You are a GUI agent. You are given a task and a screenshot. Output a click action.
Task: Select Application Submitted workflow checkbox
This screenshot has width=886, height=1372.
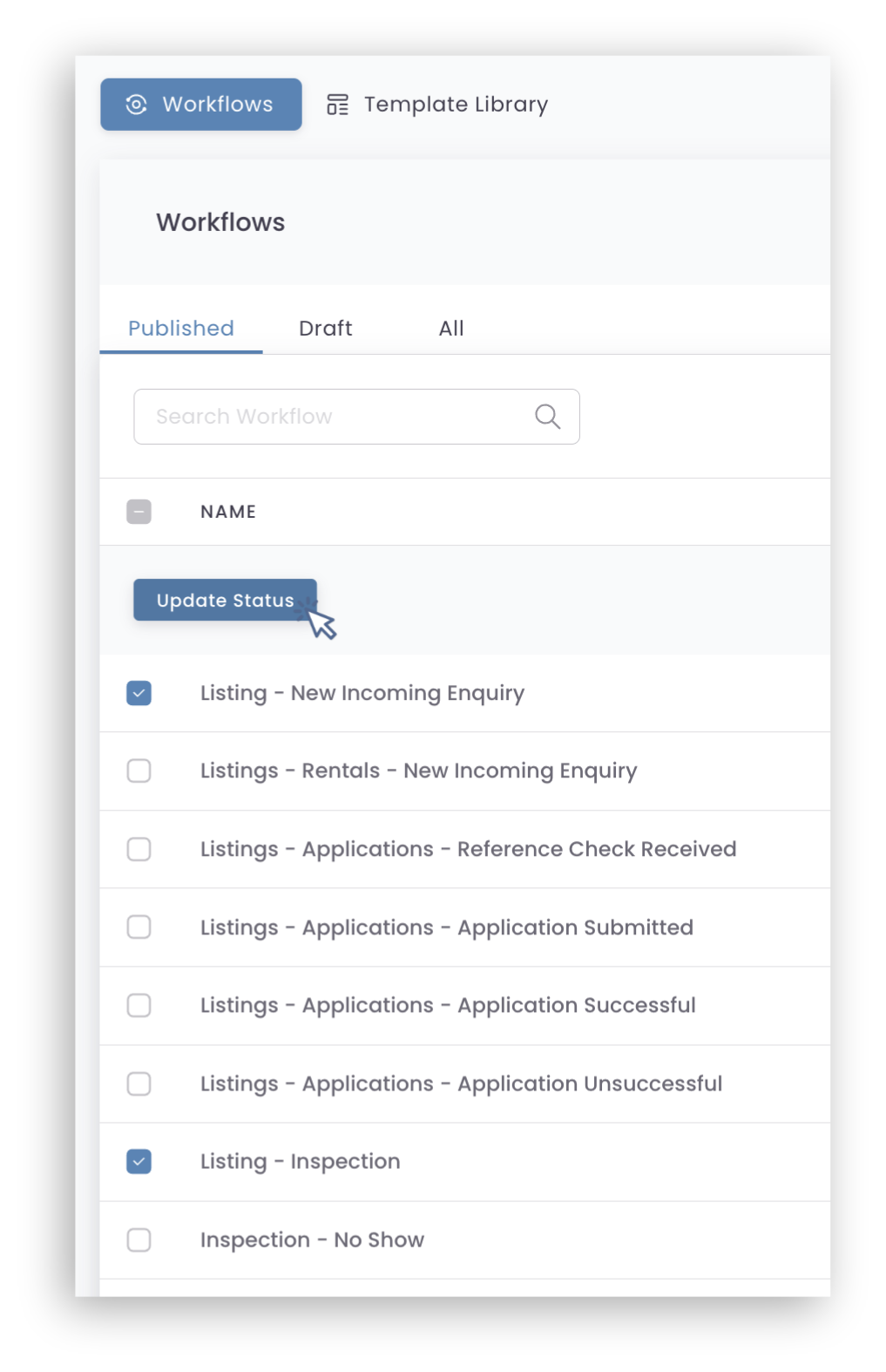(139, 927)
